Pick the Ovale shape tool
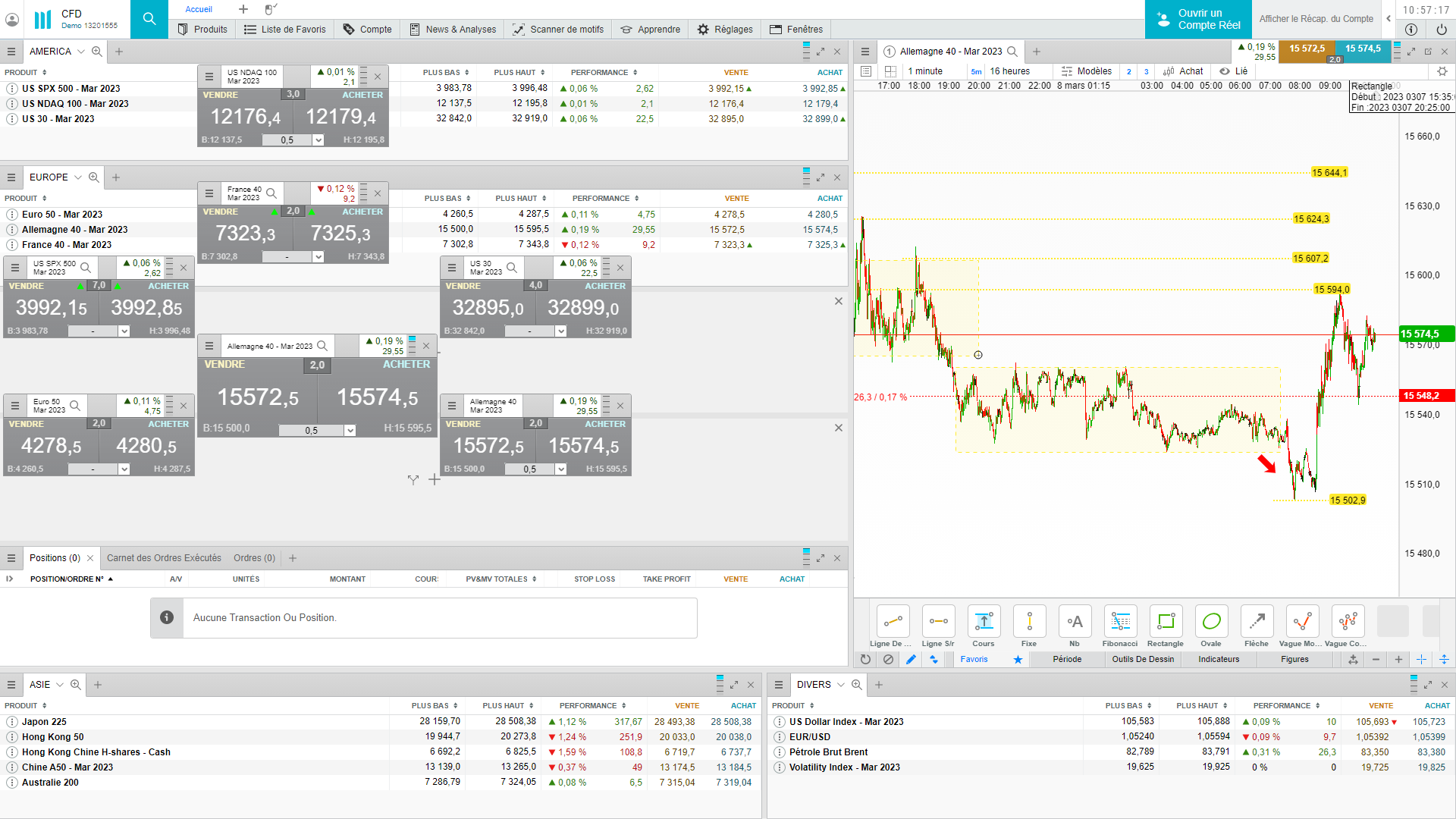Image resolution: width=1456 pixels, height=819 pixels. 1211,622
